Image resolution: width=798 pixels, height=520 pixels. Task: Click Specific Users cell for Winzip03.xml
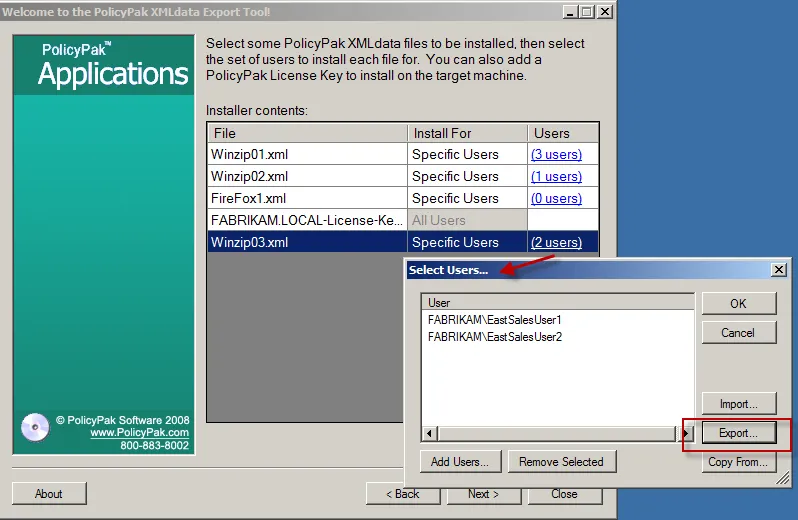(x=467, y=242)
